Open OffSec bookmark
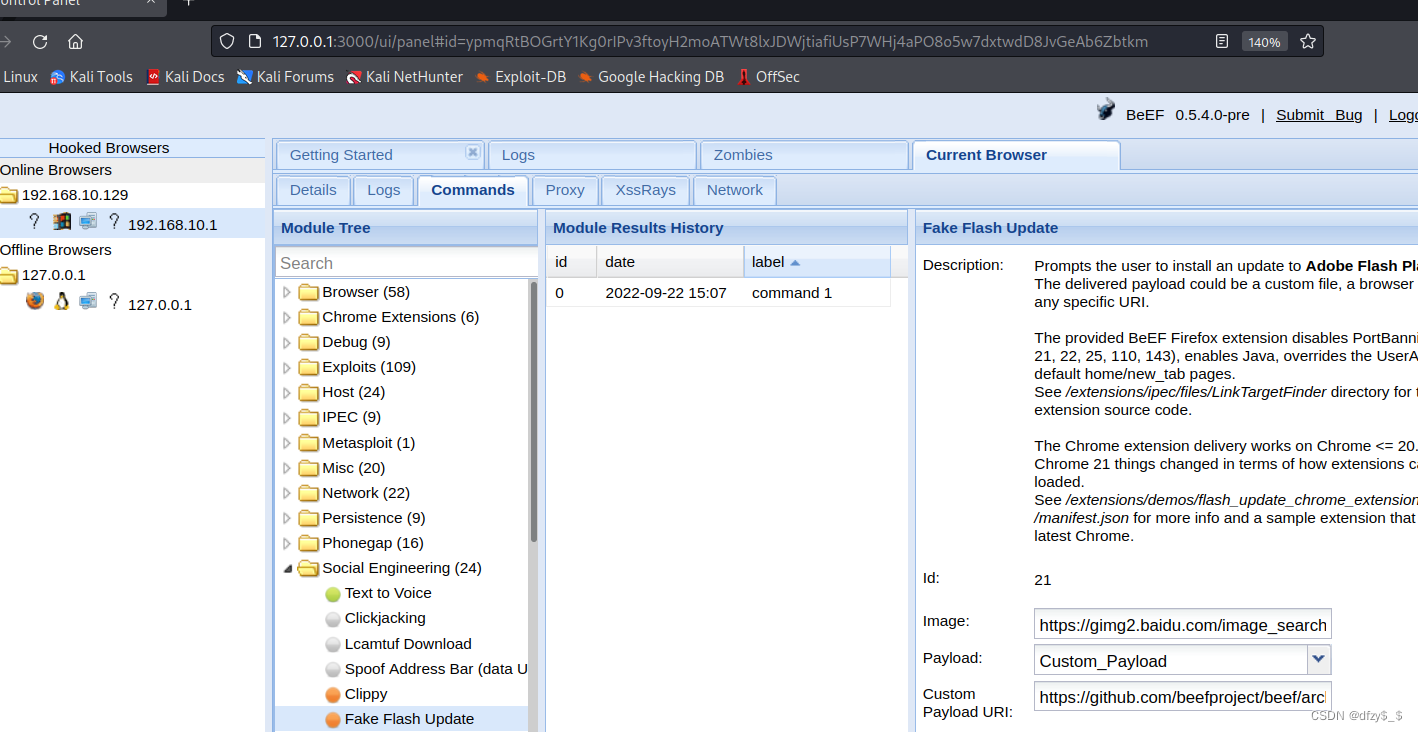Screen dimensions: 1418x732 point(768,77)
